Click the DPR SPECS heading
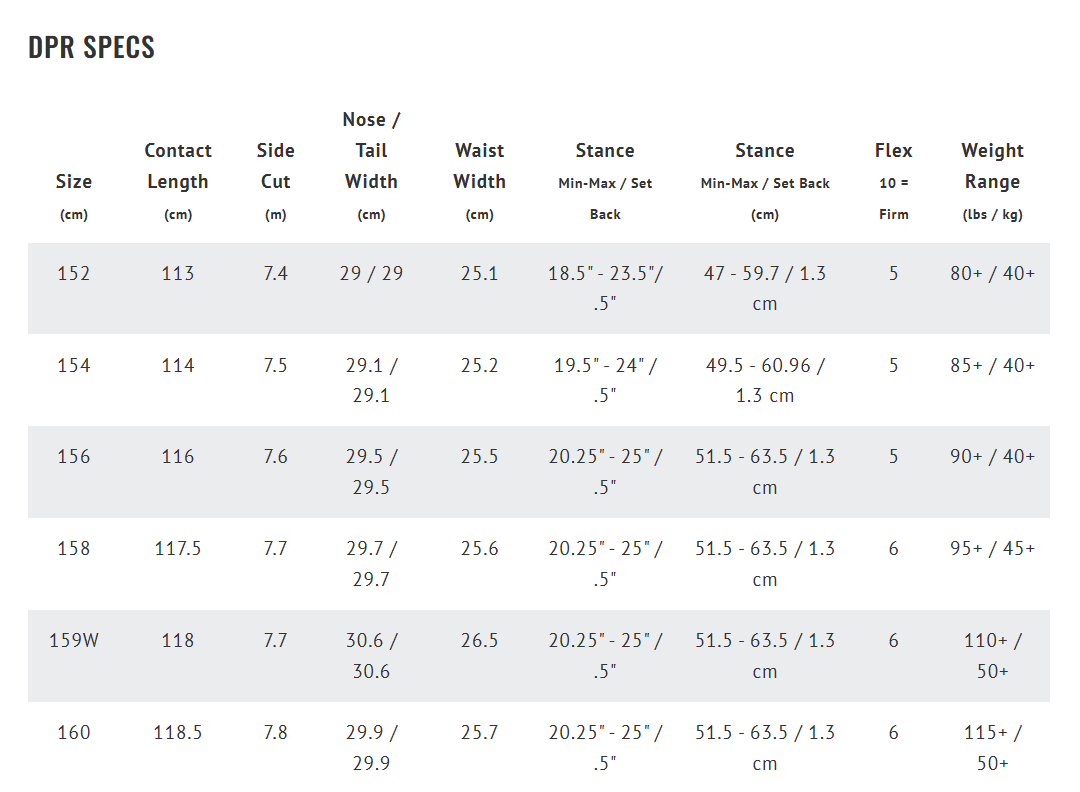 [x=91, y=47]
